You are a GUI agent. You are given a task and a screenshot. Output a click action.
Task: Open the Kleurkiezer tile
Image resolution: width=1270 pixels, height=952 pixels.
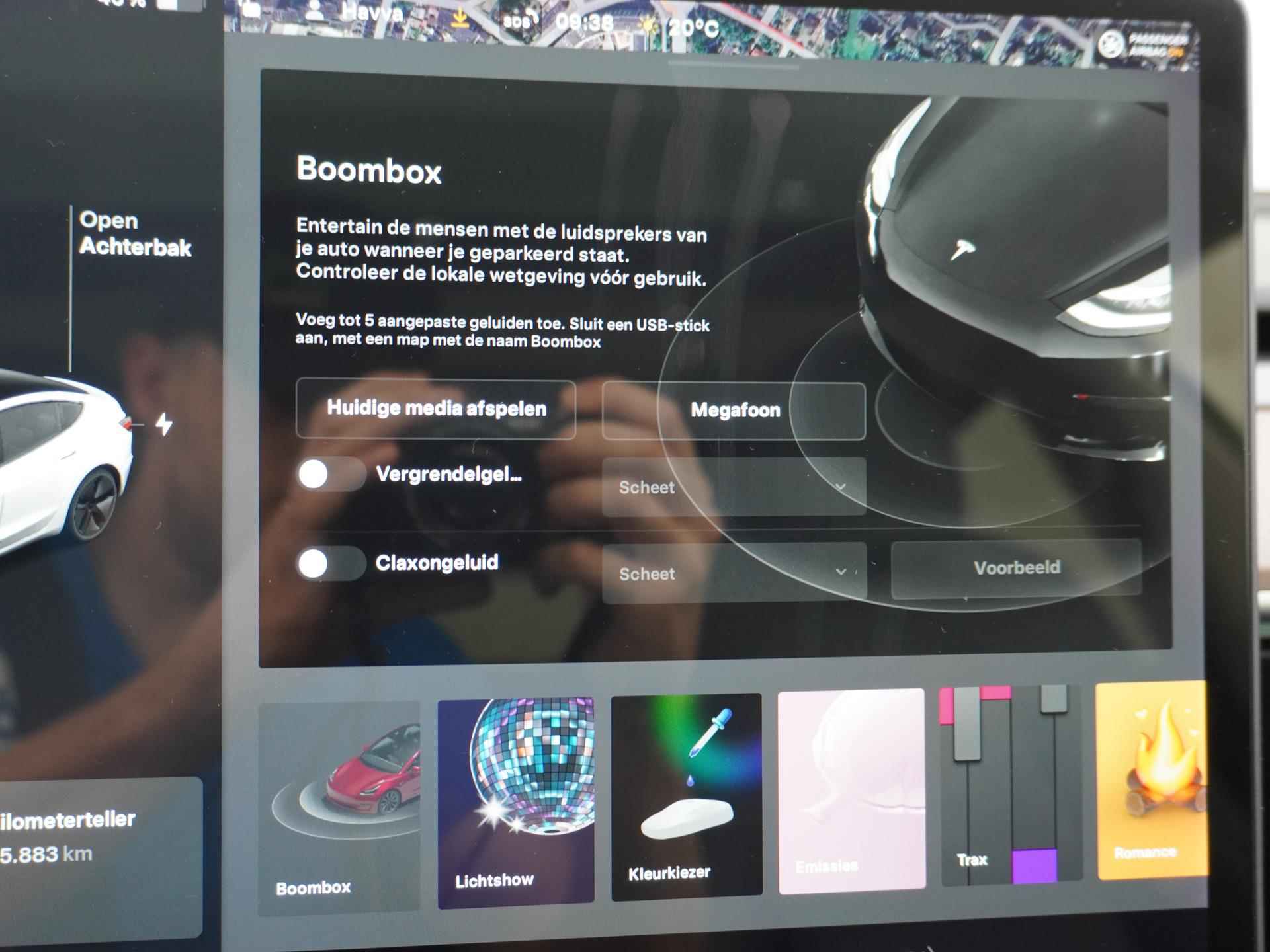pyautogui.click(x=687, y=797)
